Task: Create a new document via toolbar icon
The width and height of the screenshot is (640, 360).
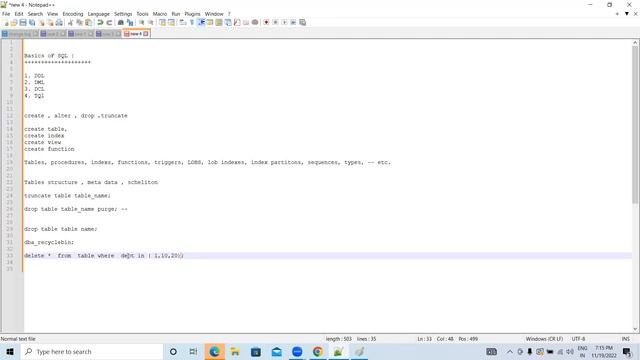Action: (x=6, y=22)
